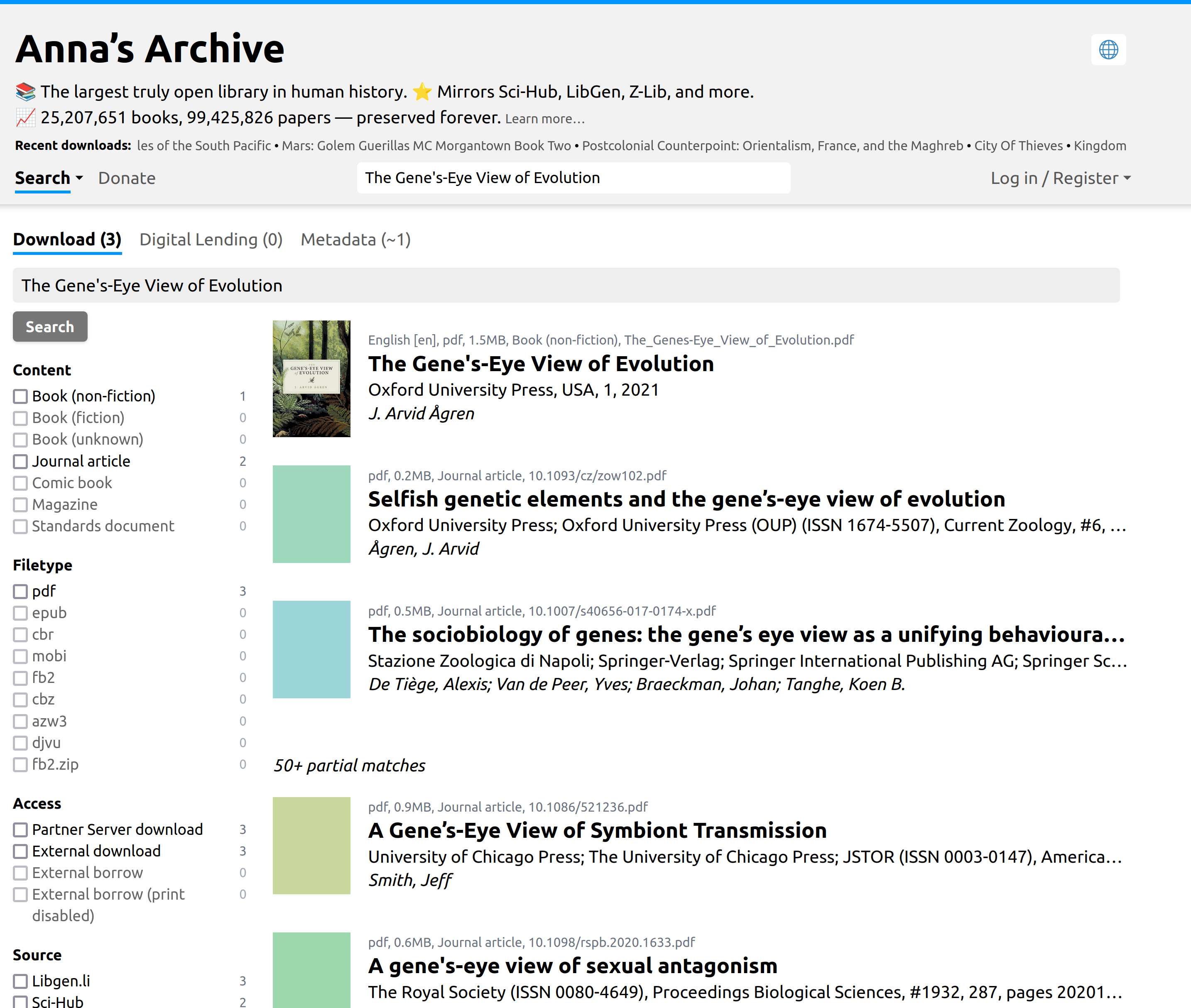Open the Metadata tab
Viewport: 1191px width, 1008px height.
coord(355,240)
